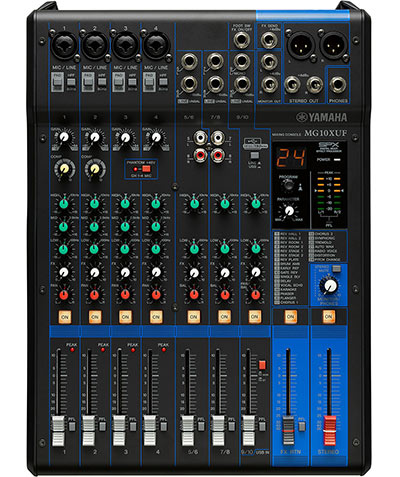Select the FOOT SW FX ON/OFF jack
This screenshot has height=477, width=400.
[241, 40]
